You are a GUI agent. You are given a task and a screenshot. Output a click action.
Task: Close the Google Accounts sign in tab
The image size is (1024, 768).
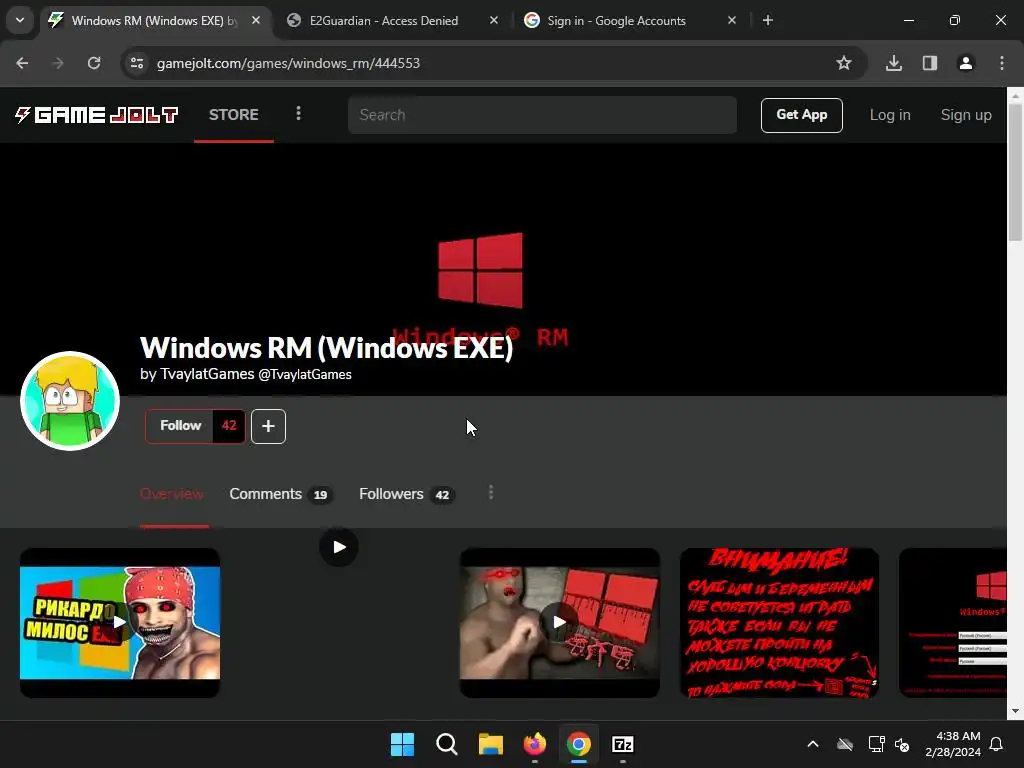point(731,21)
